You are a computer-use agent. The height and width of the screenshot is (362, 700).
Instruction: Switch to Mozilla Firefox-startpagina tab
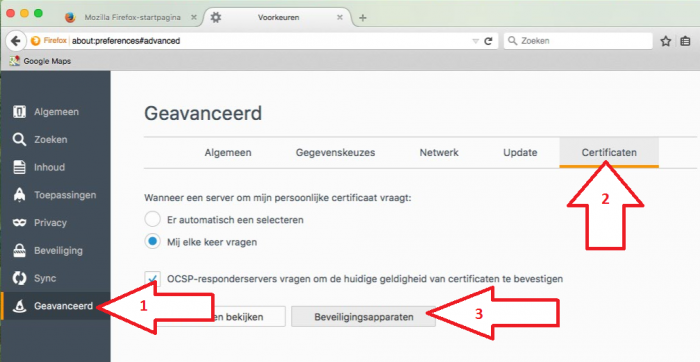point(131,17)
